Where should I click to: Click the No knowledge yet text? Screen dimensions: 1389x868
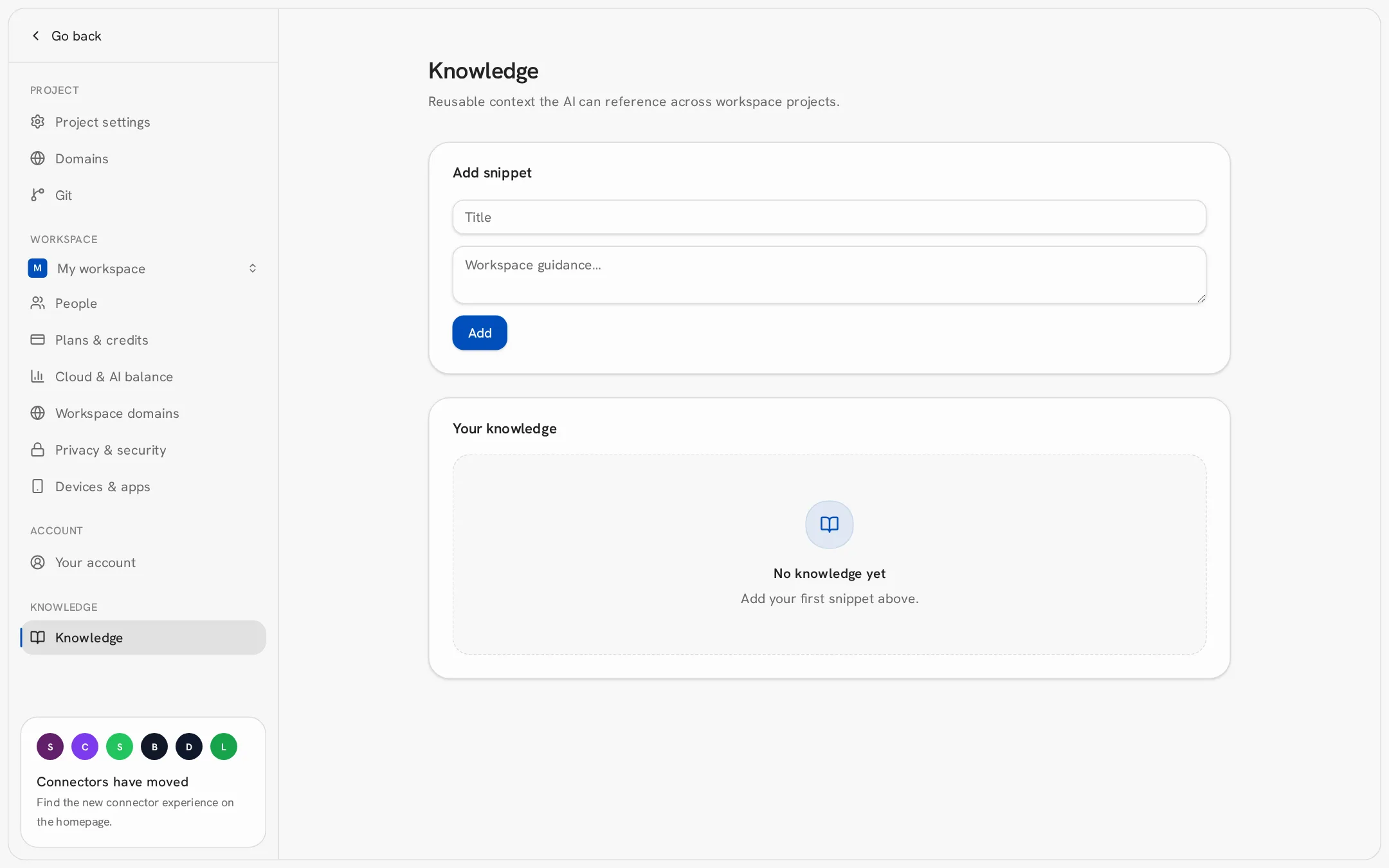[x=830, y=573]
